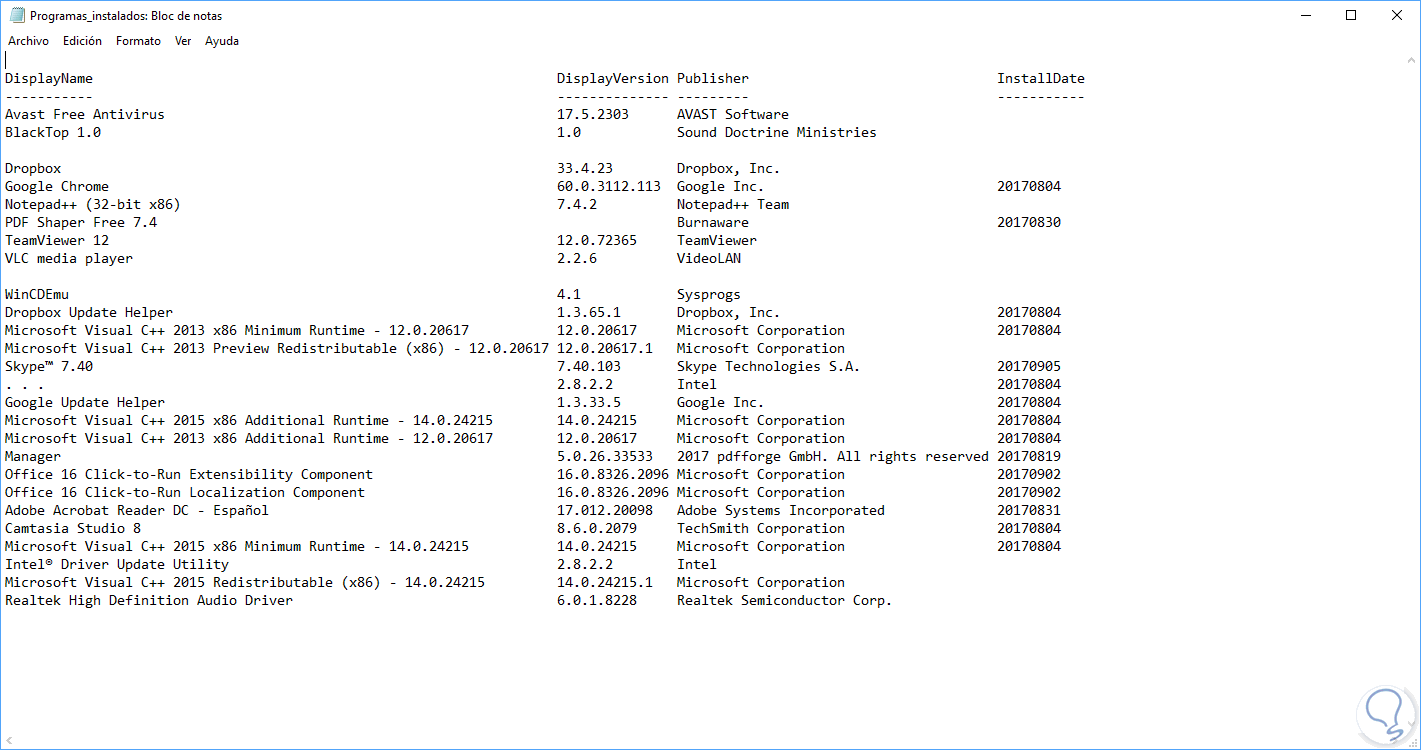Click version 8.6.0.2079 text
This screenshot has width=1421, height=750.
pyautogui.click(x=597, y=528)
